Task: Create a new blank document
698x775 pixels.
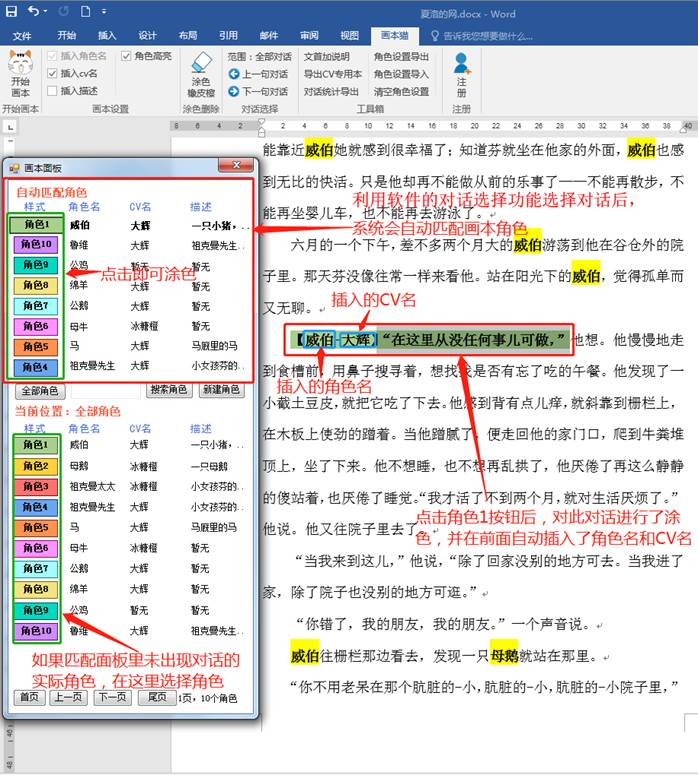Action: click(86, 11)
